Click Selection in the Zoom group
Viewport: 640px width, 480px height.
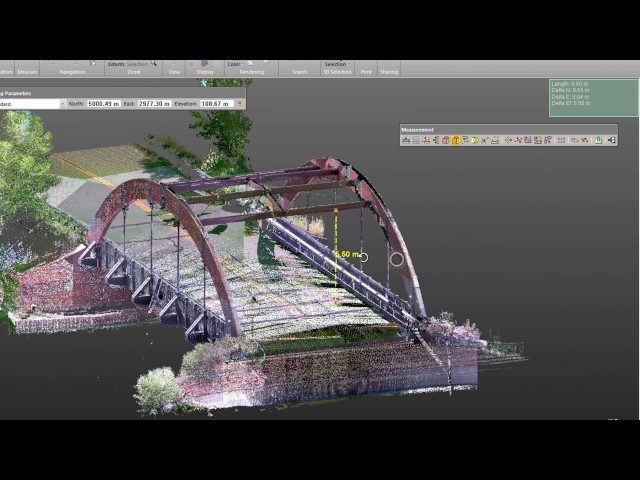(x=137, y=64)
